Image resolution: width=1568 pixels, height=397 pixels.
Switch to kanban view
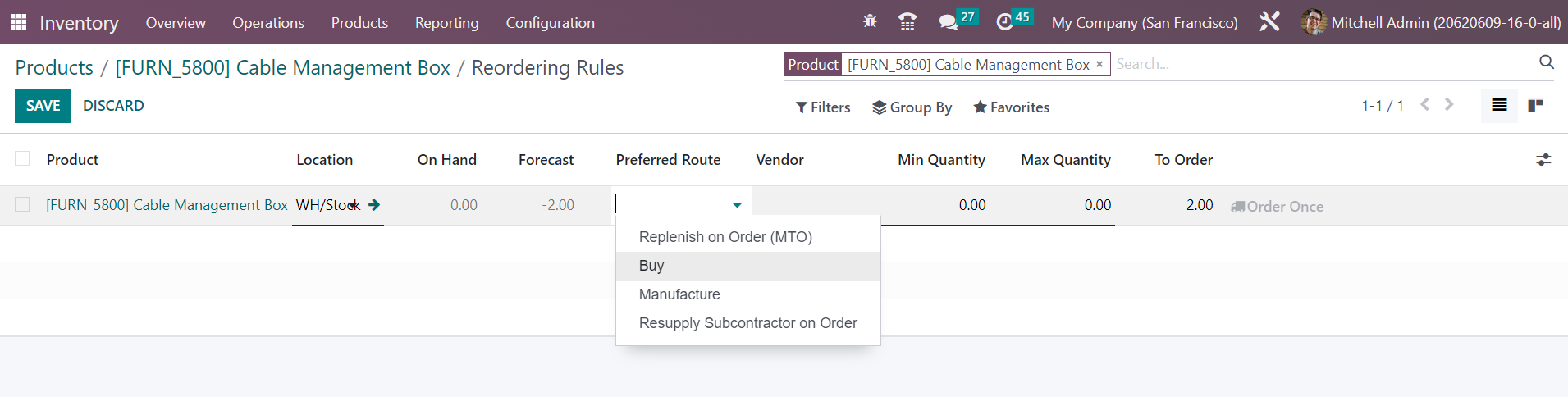pyautogui.click(x=1535, y=105)
